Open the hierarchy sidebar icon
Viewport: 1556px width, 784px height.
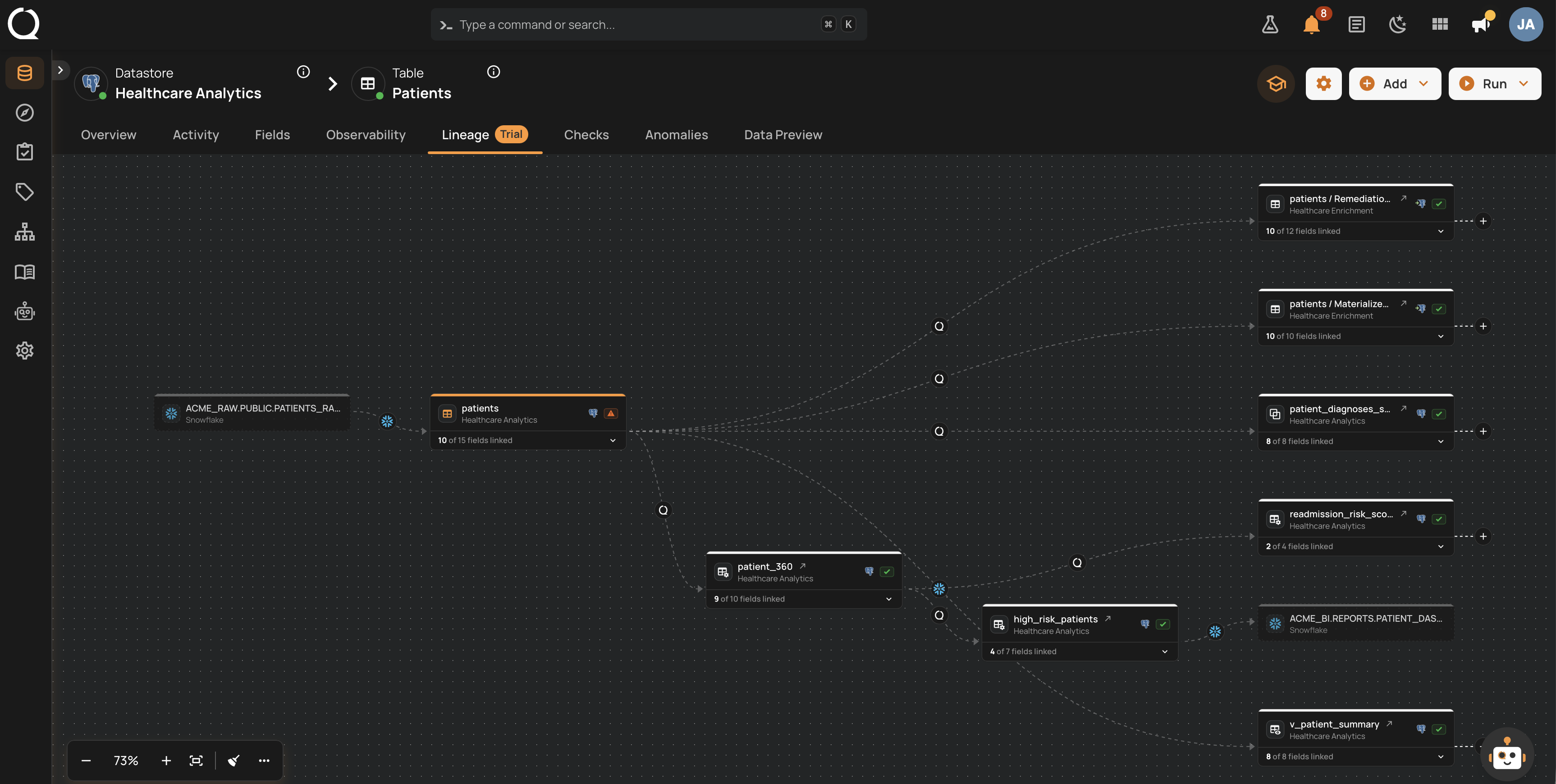point(25,232)
